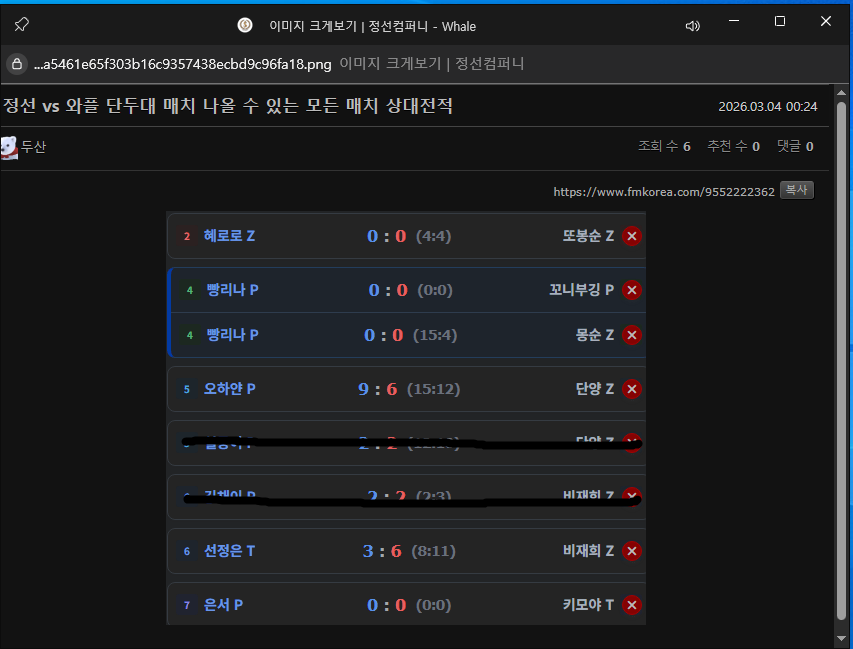Remove the 빵리나 P vs 몽순 Z match

631,335
